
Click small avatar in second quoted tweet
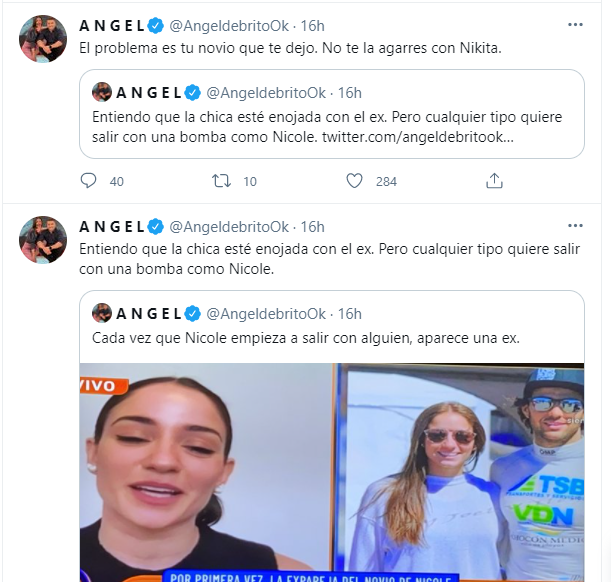click(x=102, y=313)
